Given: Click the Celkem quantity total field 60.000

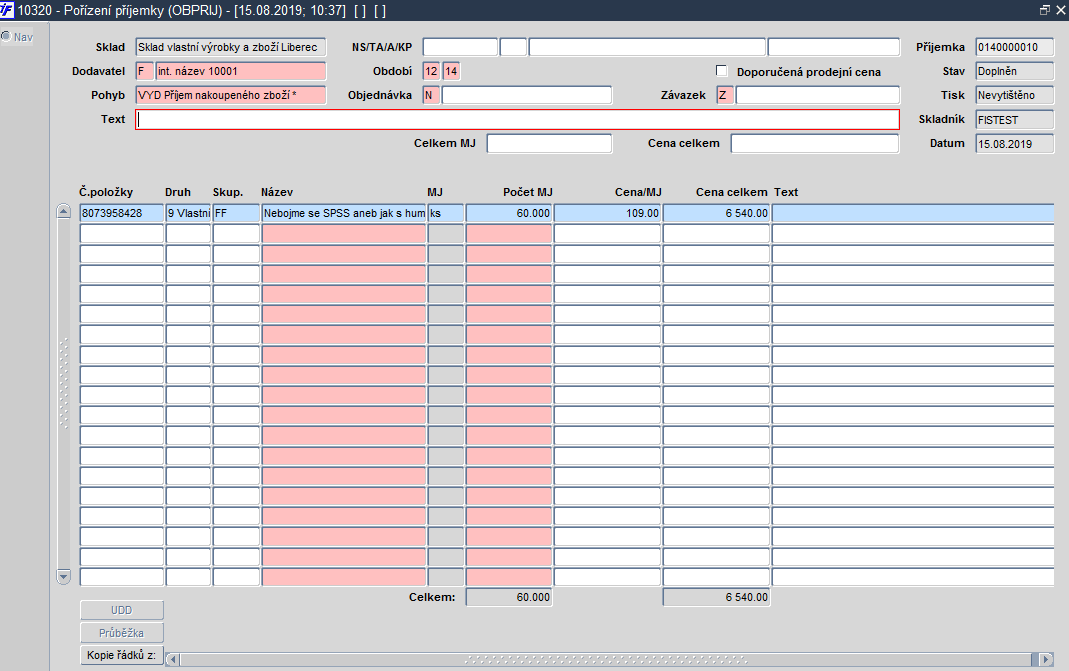Looking at the screenshot, I should point(509,597).
